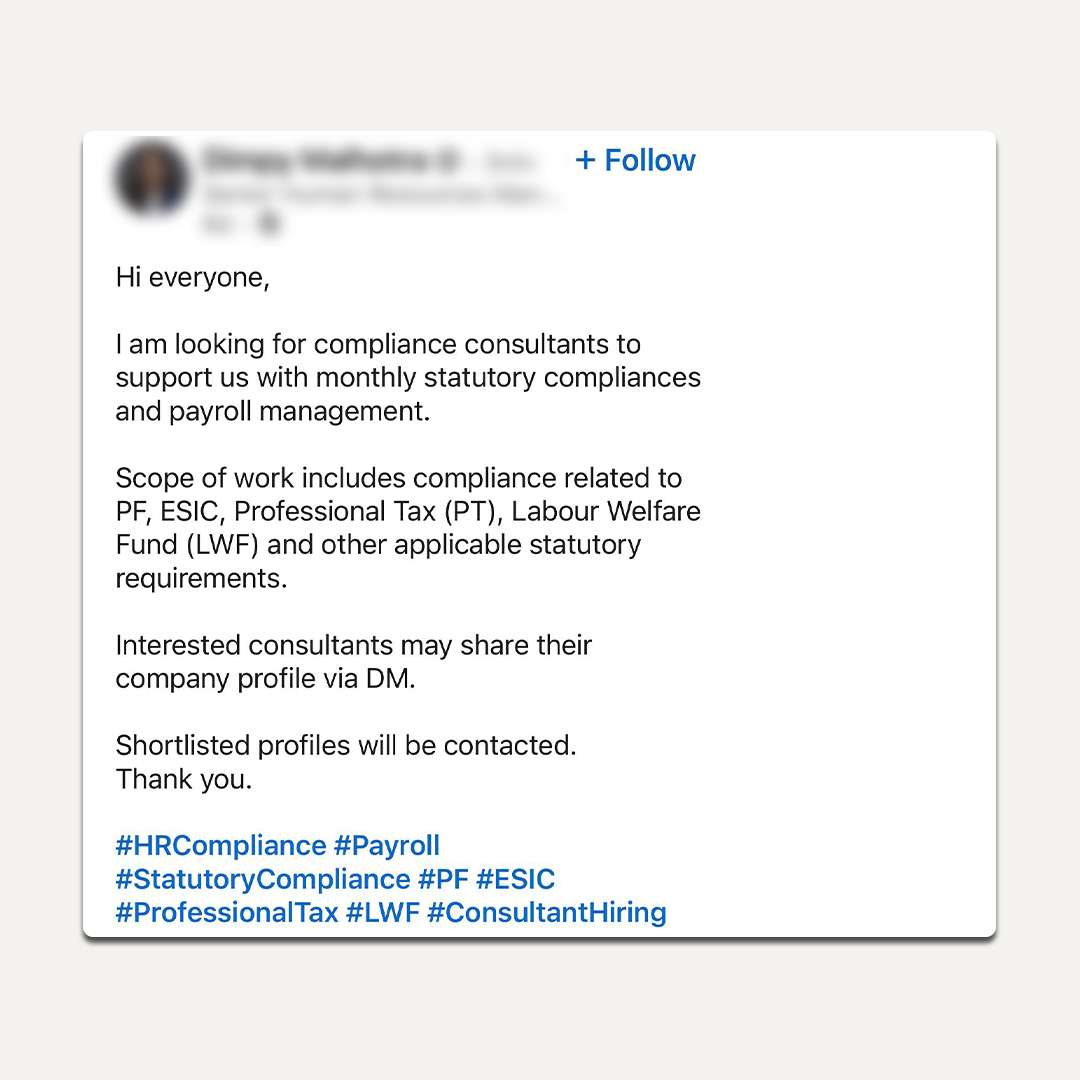This screenshot has height=1080, width=1080.
Task: Click the #ProfessionalTax hashtag
Action: coord(226,913)
